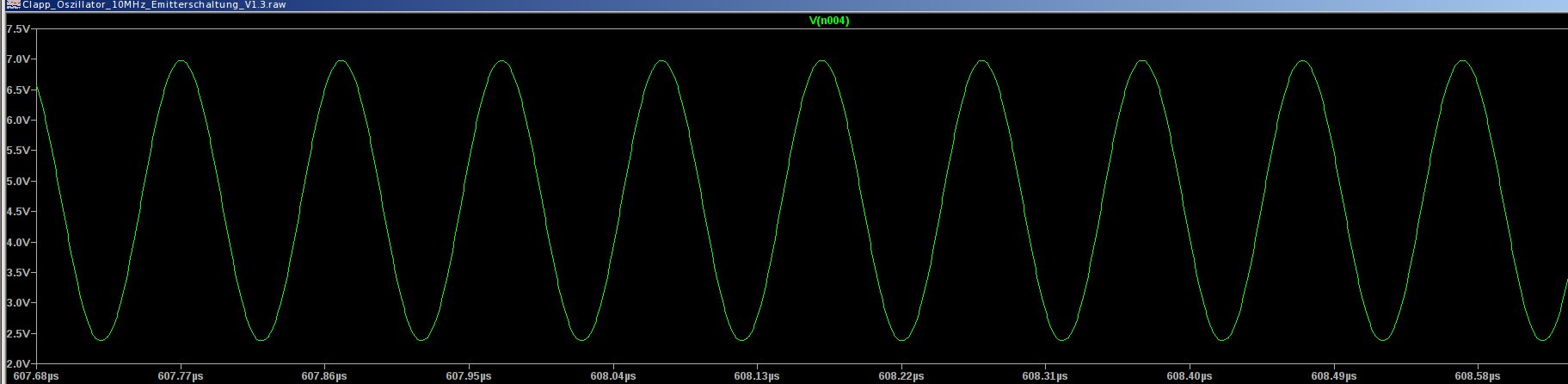
Task: Click the 4.0V vertical axis label
Action: point(18,243)
